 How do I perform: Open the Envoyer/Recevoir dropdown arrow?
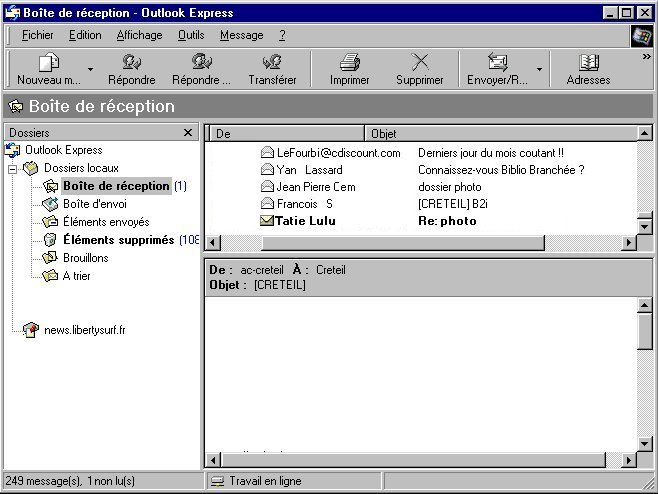pyautogui.click(x=539, y=69)
